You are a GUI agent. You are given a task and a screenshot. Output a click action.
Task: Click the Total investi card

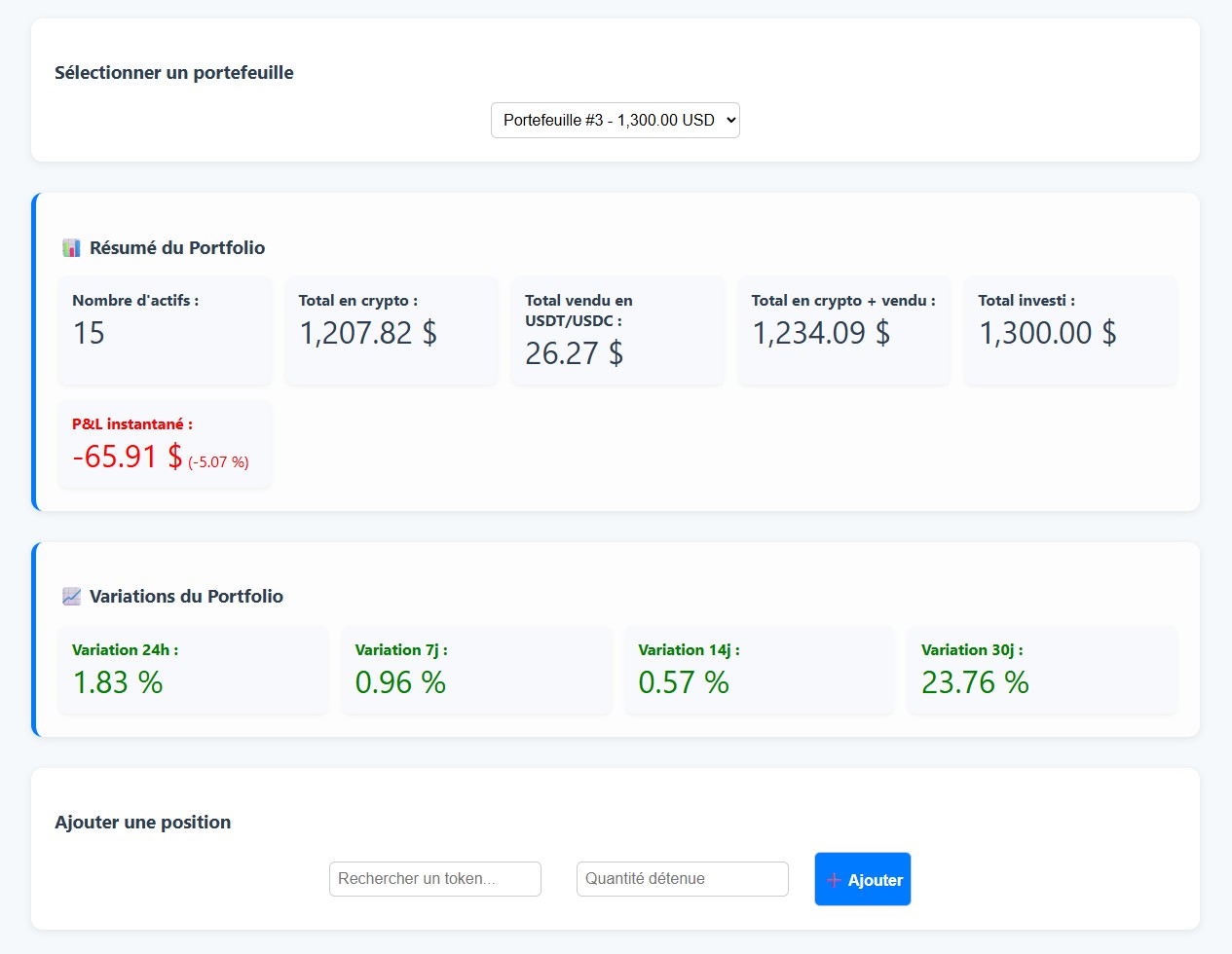pyautogui.click(x=1070, y=331)
